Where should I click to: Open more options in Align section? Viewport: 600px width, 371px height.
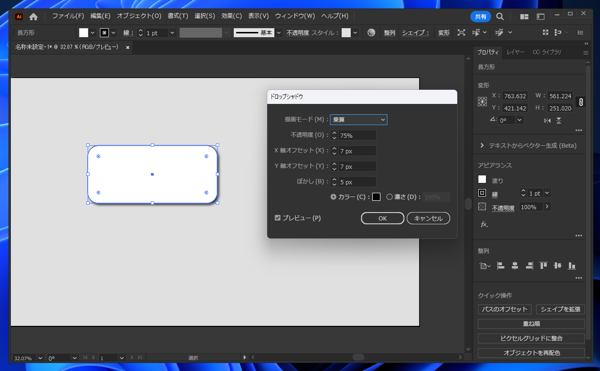pos(579,278)
